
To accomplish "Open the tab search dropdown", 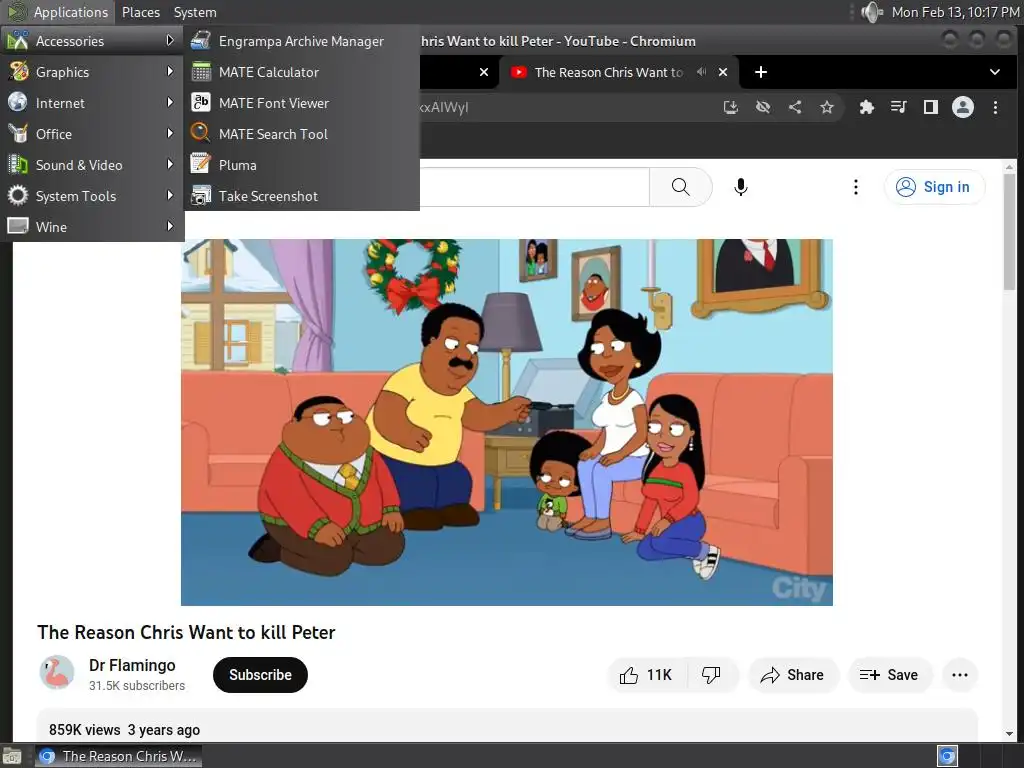I will click(995, 72).
